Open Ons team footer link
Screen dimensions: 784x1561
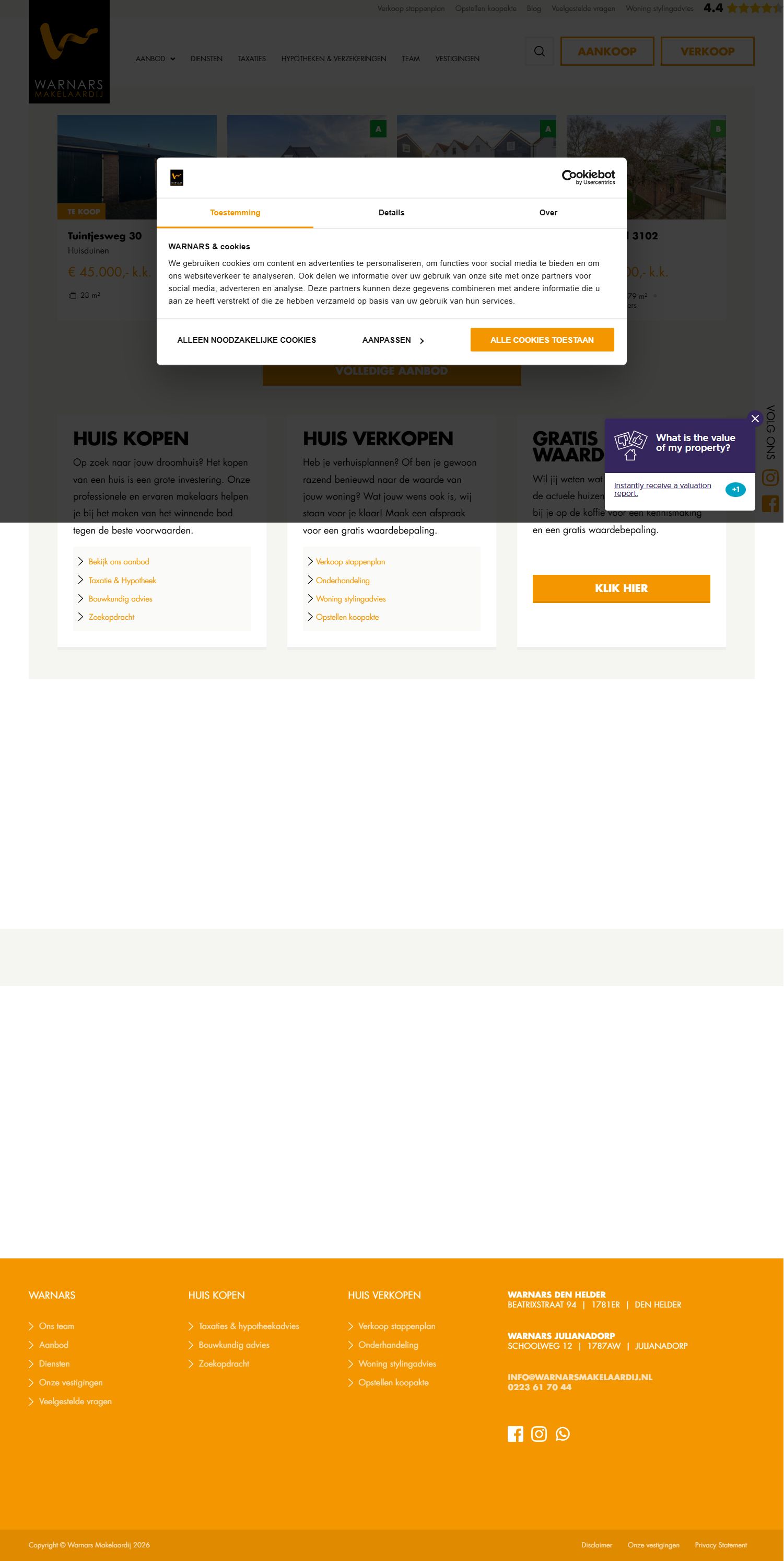[x=56, y=1326]
